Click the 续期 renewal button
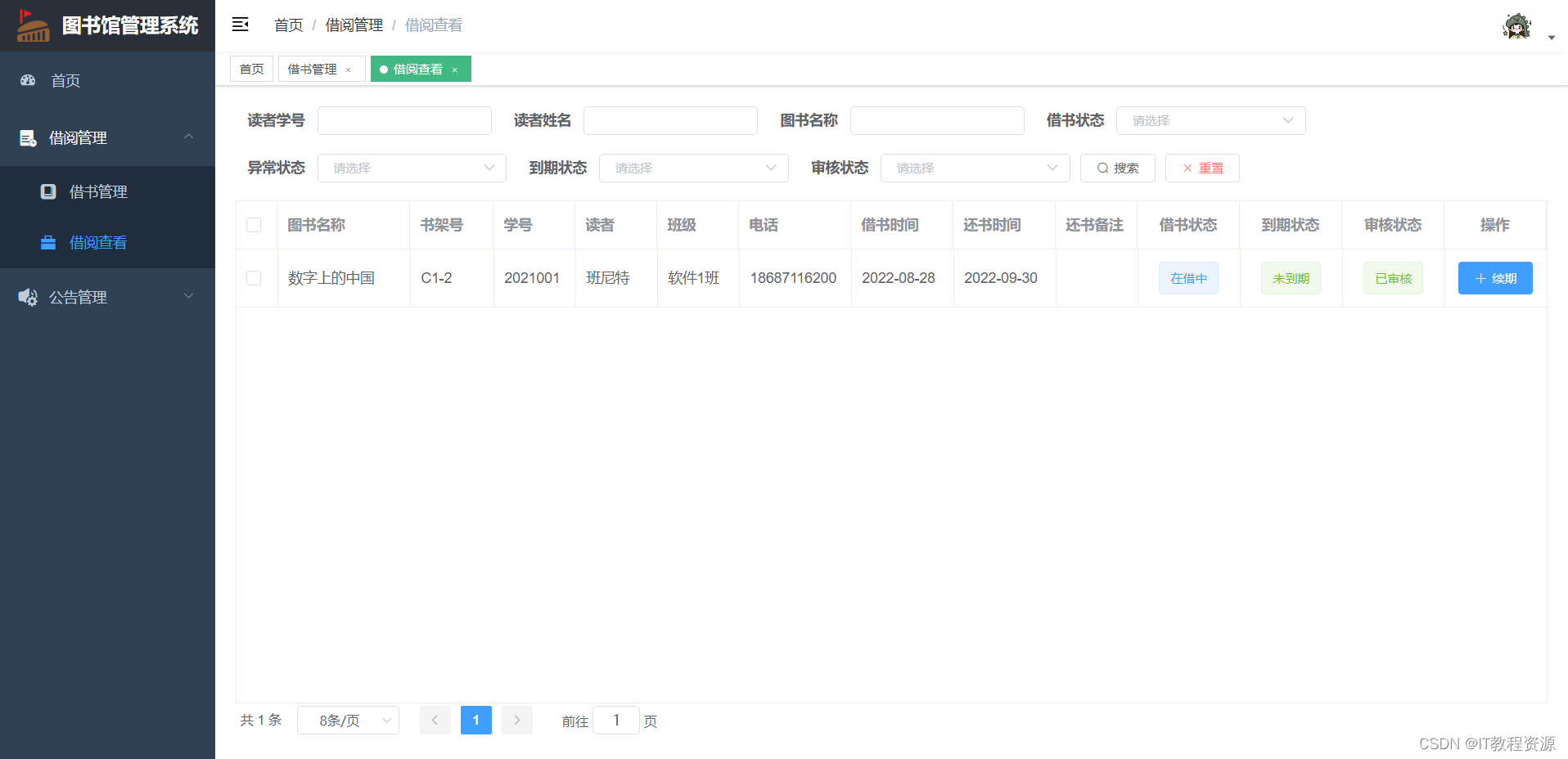The width and height of the screenshot is (1568, 759). click(x=1494, y=278)
